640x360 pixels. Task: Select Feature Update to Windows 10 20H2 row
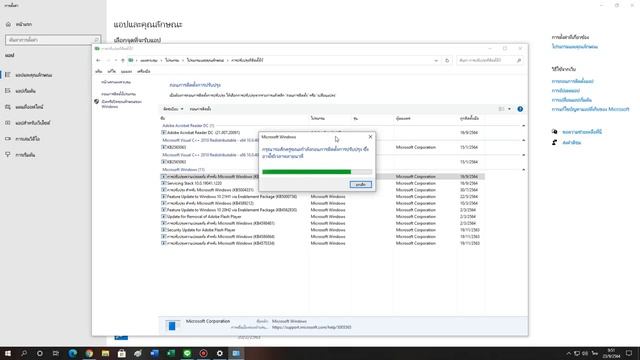322,210
